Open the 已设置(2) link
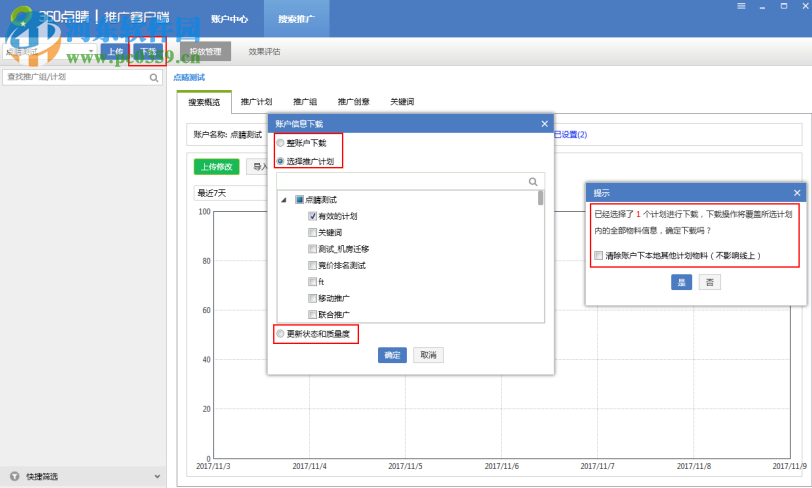Image resolution: width=812 pixels, height=488 pixels. click(571, 135)
